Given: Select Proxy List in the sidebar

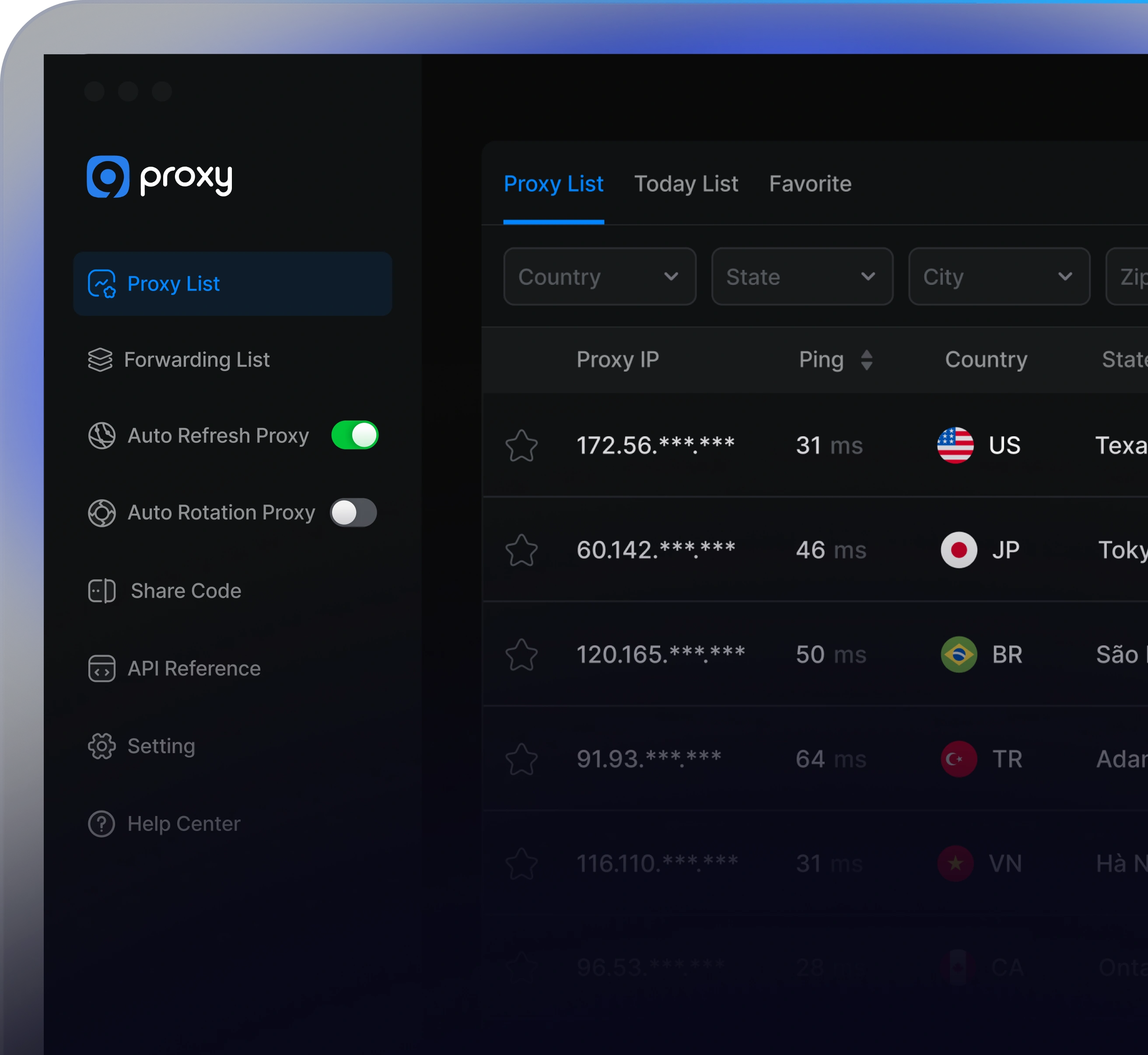Looking at the screenshot, I should click(232, 284).
